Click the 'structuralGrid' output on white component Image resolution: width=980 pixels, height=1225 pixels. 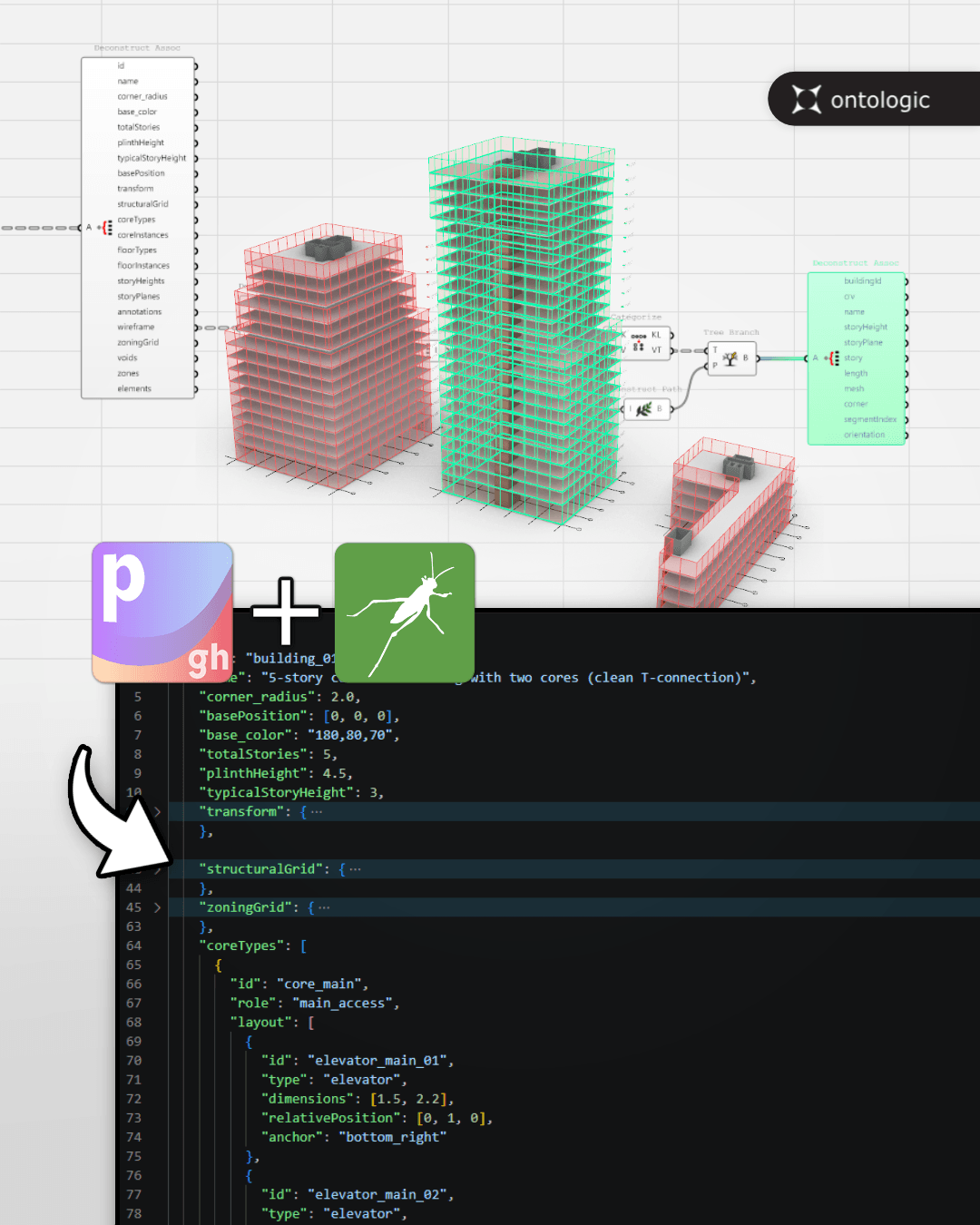pos(142,204)
